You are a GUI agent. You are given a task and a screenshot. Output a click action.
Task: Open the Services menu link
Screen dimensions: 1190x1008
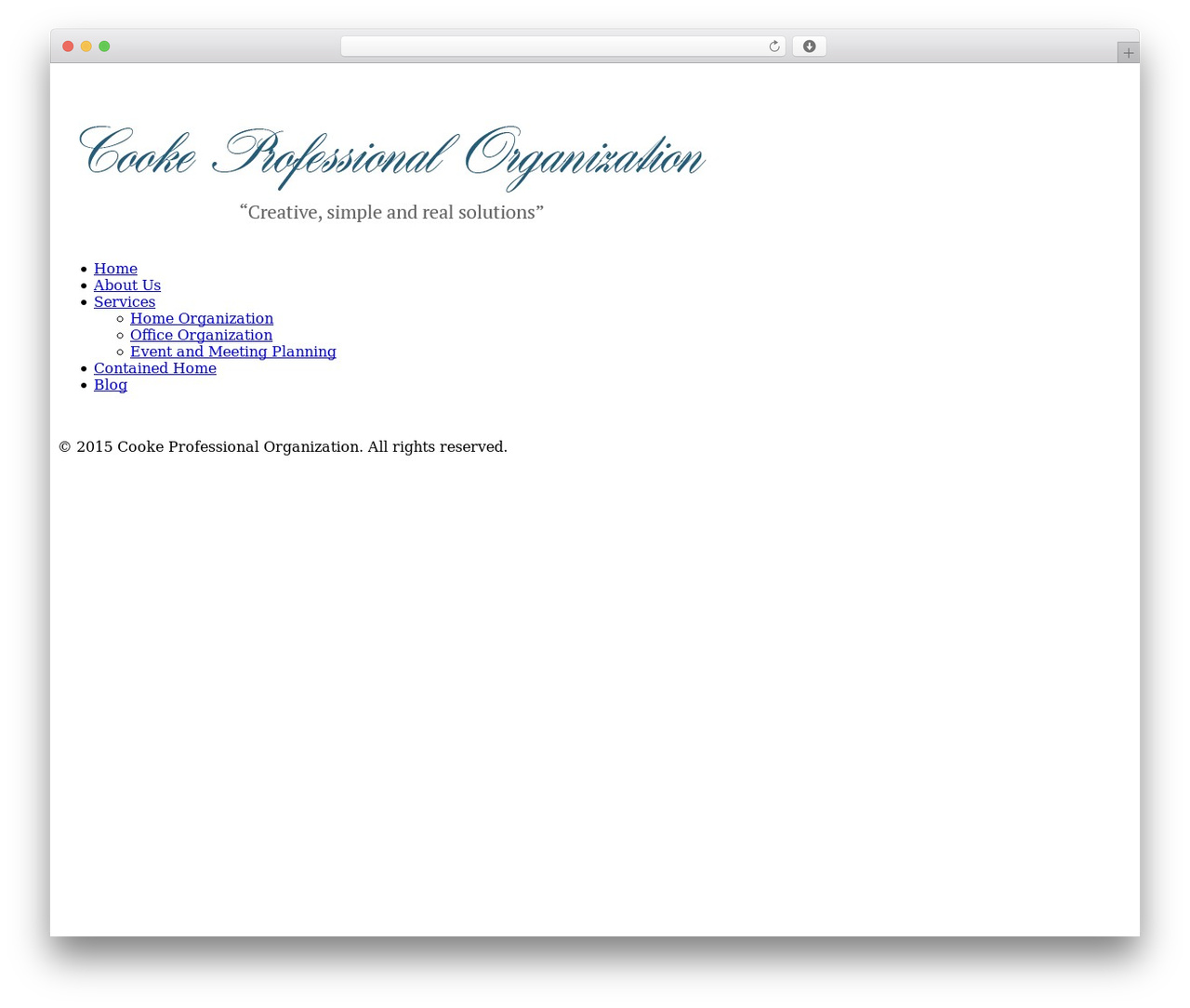pyautogui.click(x=125, y=302)
